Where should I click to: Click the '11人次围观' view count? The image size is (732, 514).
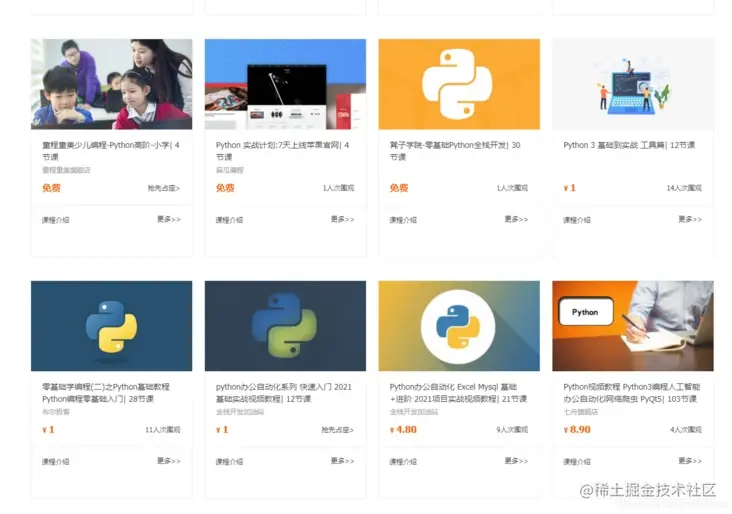pyautogui.click(x=162, y=430)
